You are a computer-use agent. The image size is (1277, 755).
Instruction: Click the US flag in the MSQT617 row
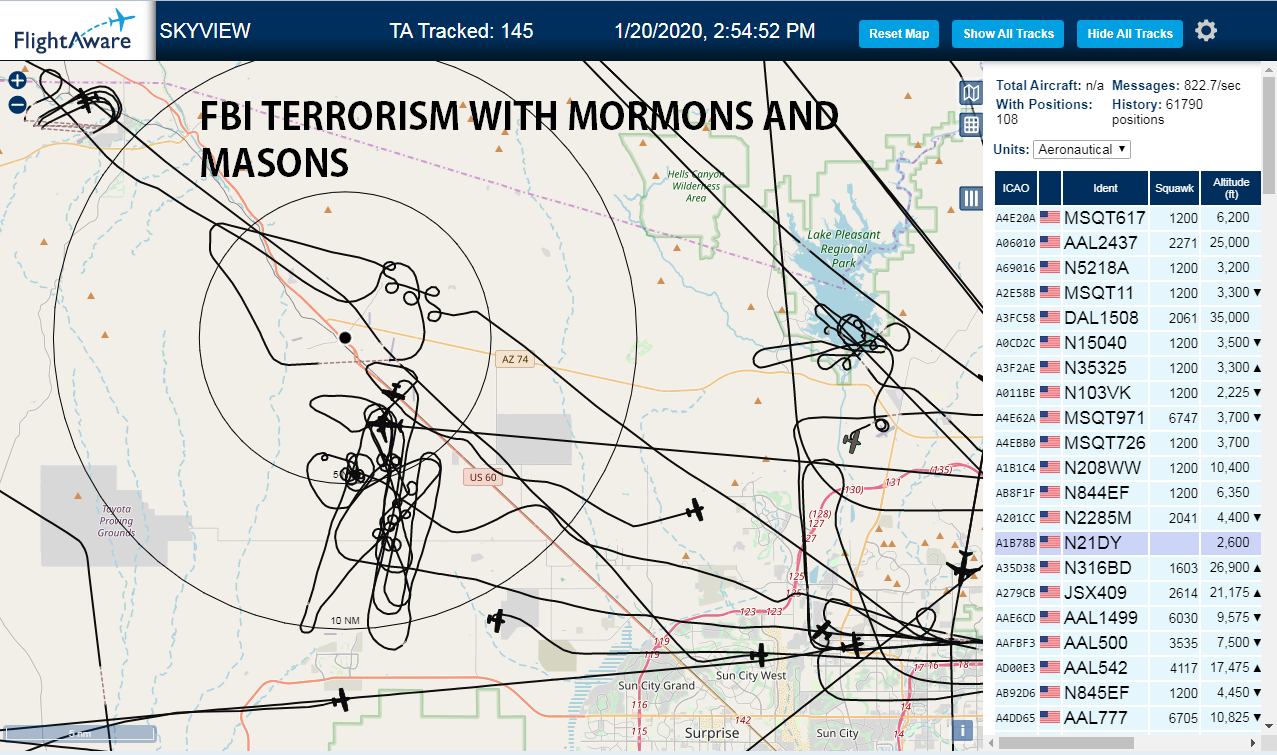tap(1049, 217)
